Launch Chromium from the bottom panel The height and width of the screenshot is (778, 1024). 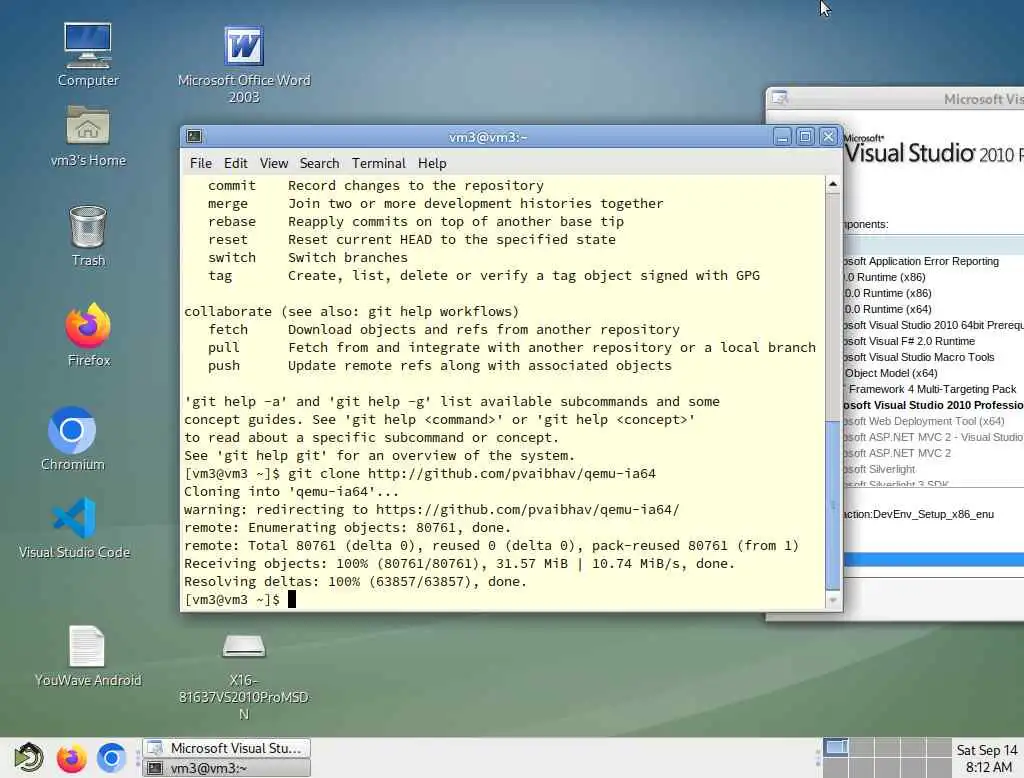(x=112, y=758)
